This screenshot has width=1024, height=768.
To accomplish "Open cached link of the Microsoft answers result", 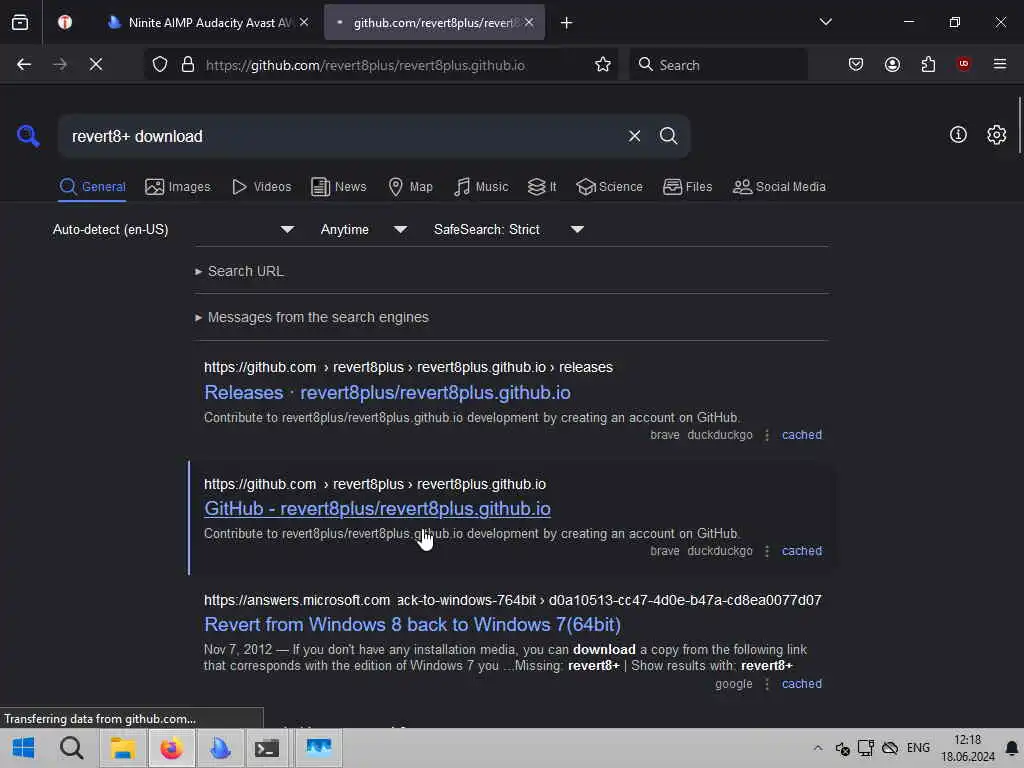I will [x=801, y=684].
